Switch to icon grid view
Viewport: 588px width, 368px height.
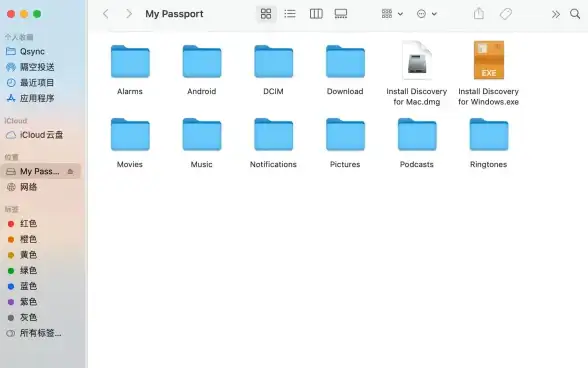pyautogui.click(x=266, y=14)
